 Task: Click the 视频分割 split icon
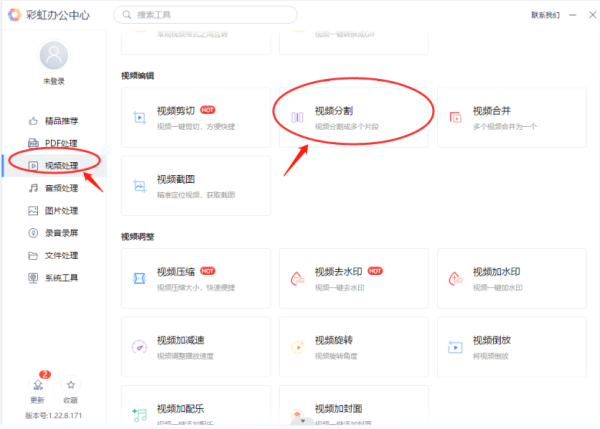click(297, 117)
